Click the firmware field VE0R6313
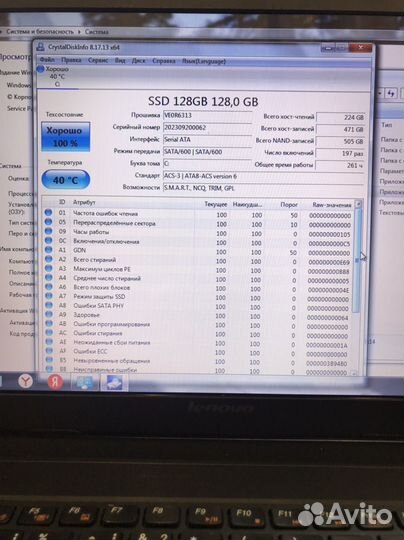The height and width of the screenshot is (540, 404). pos(207,115)
